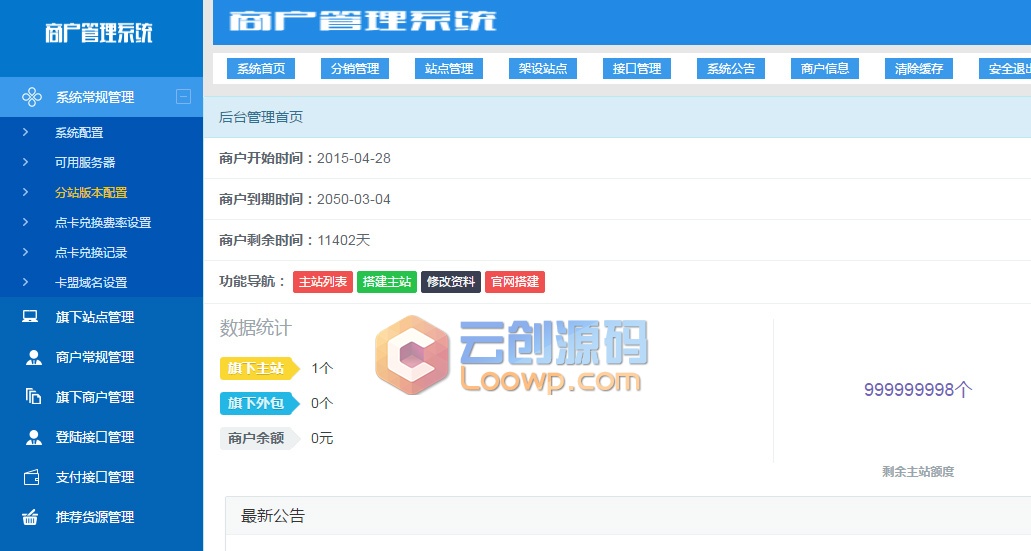Click the yellow 旗下主站 tag
The image size is (1031, 551).
point(259,368)
